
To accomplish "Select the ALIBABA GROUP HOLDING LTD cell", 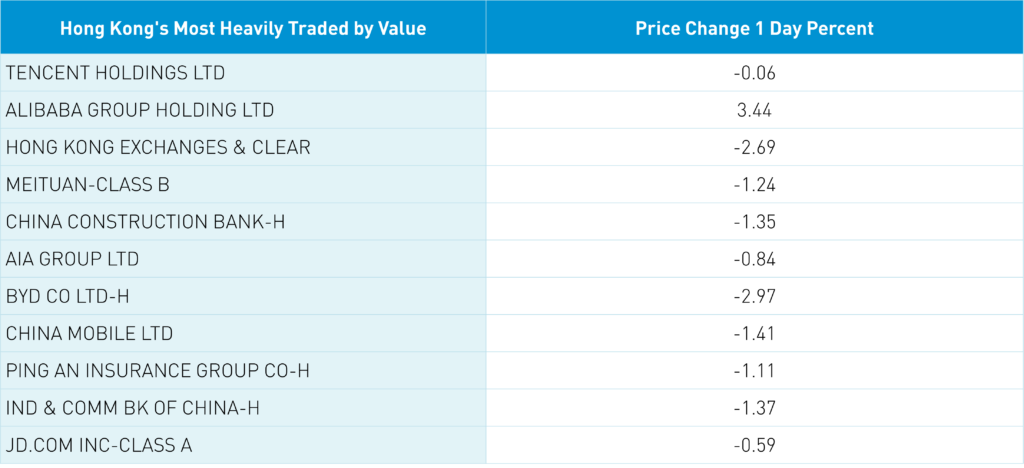I will point(140,110).
